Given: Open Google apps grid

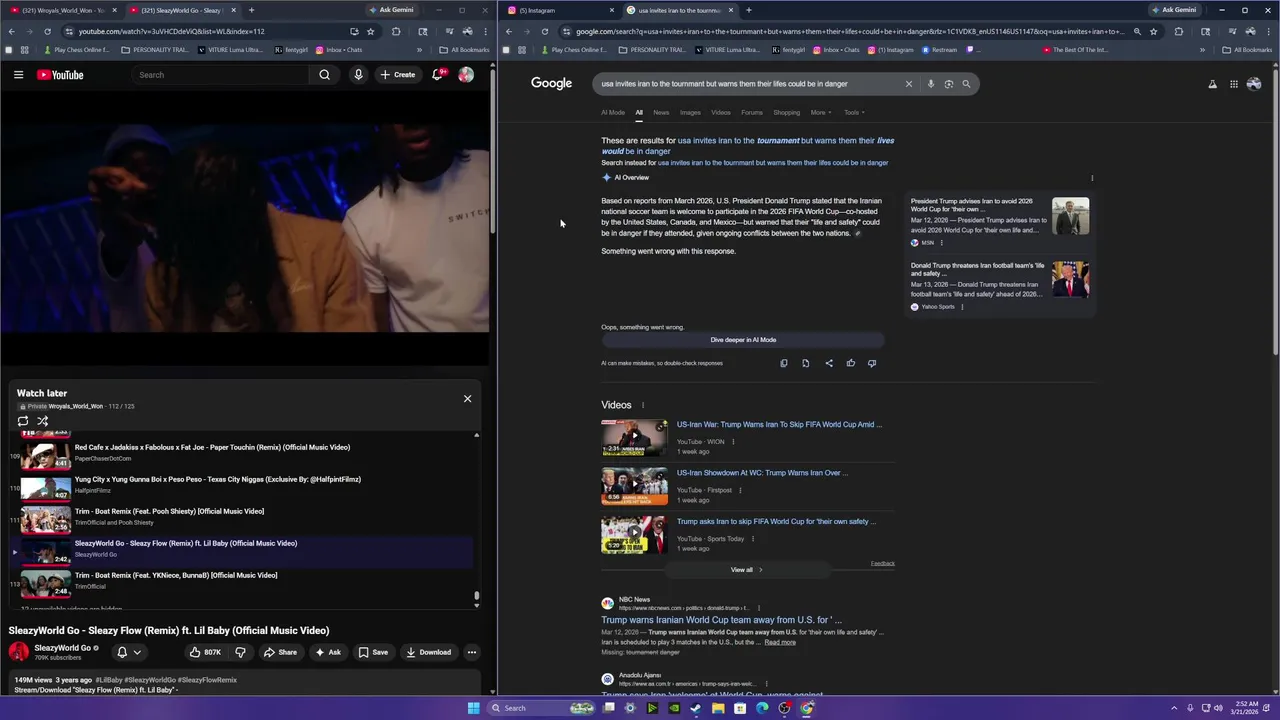Looking at the screenshot, I should point(1234,84).
